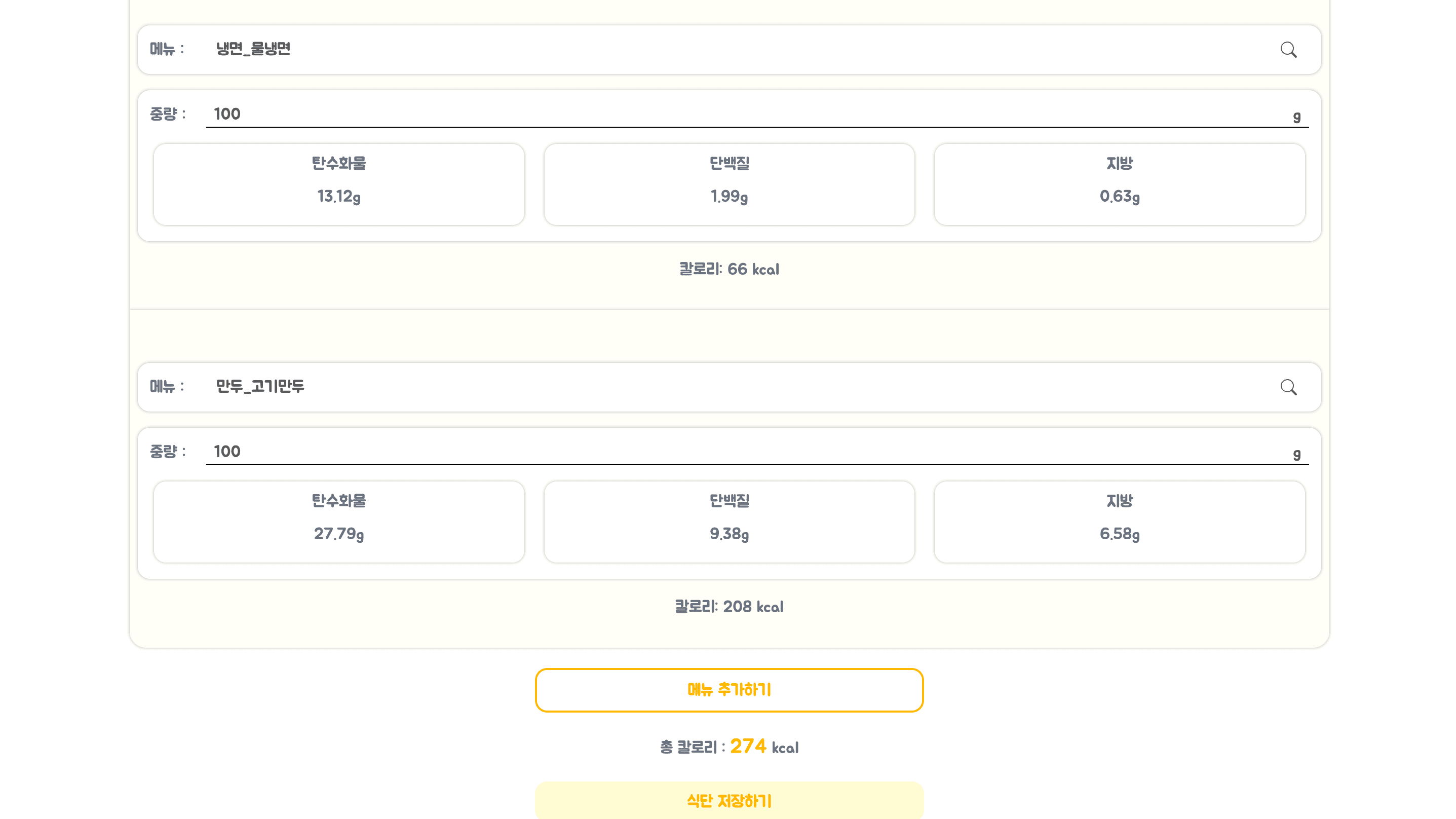1456x819 pixels.
Task: Click the g unit in 물냉면 weight row
Action: pyautogui.click(x=1296, y=117)
